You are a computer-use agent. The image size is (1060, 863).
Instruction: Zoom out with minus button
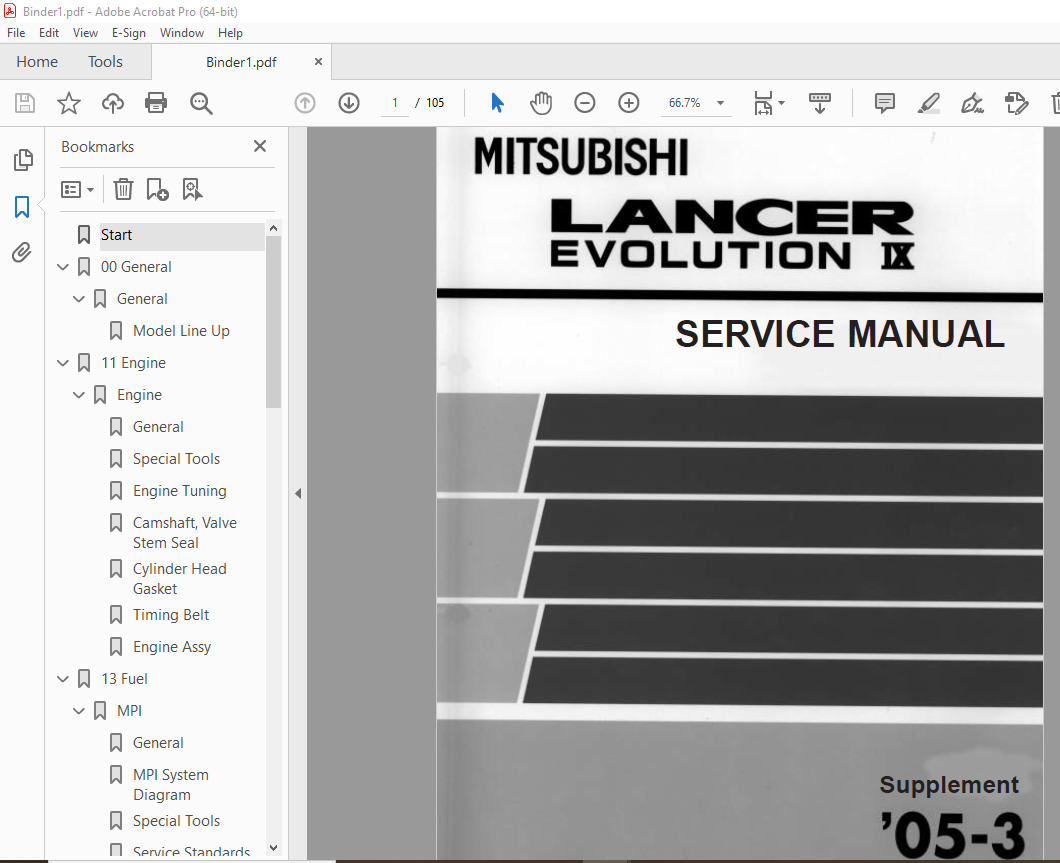585,103
